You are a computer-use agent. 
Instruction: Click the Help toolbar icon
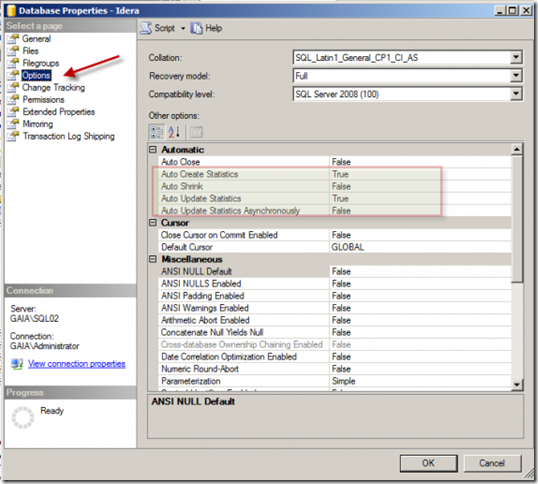coord(197,28)
